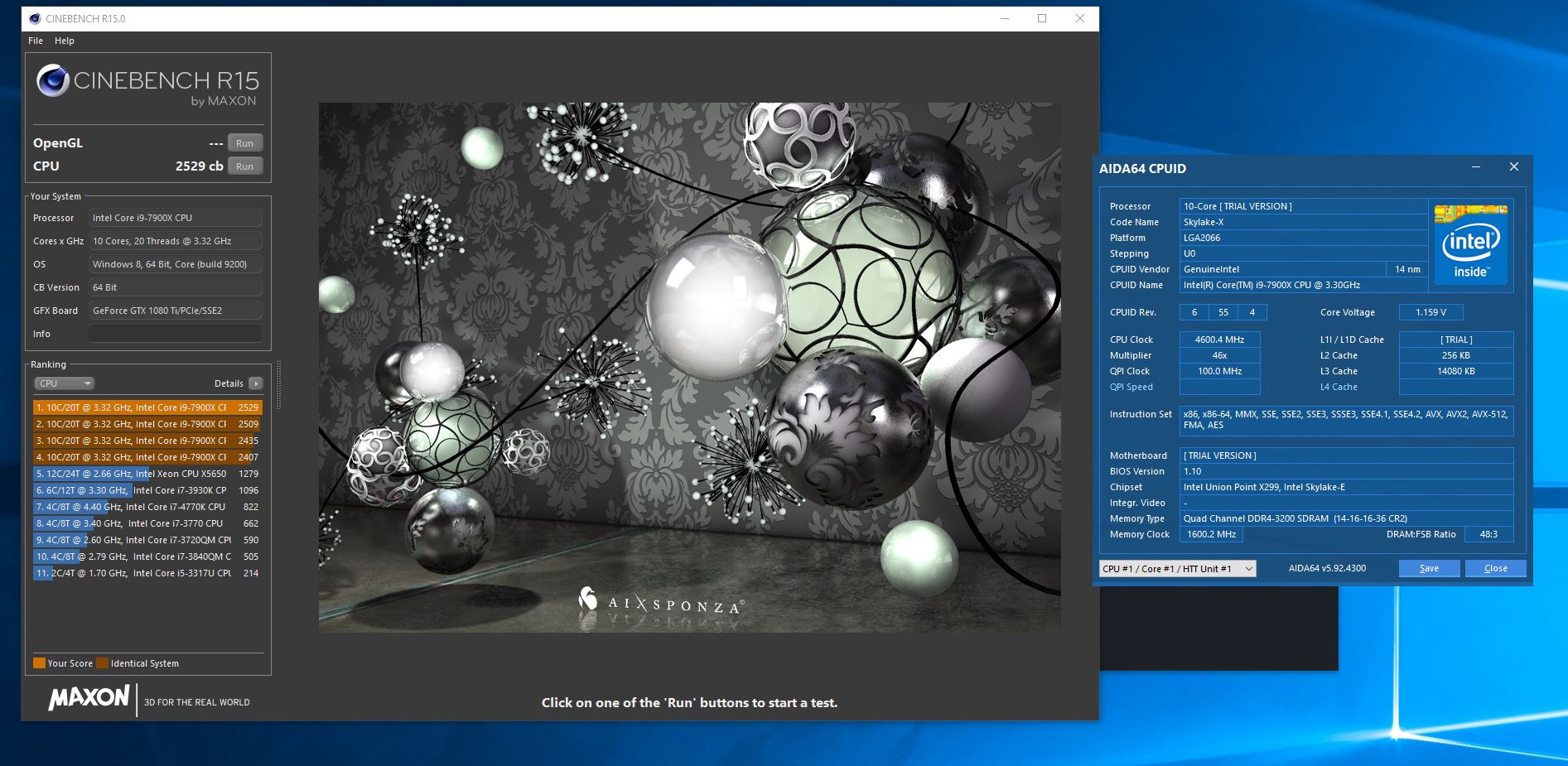Image resolution: width=1568 pixels, height=766 pixels.
Task: Open the CPU core selector dropdown in AIDA64
Action: tap(1177, 569)
